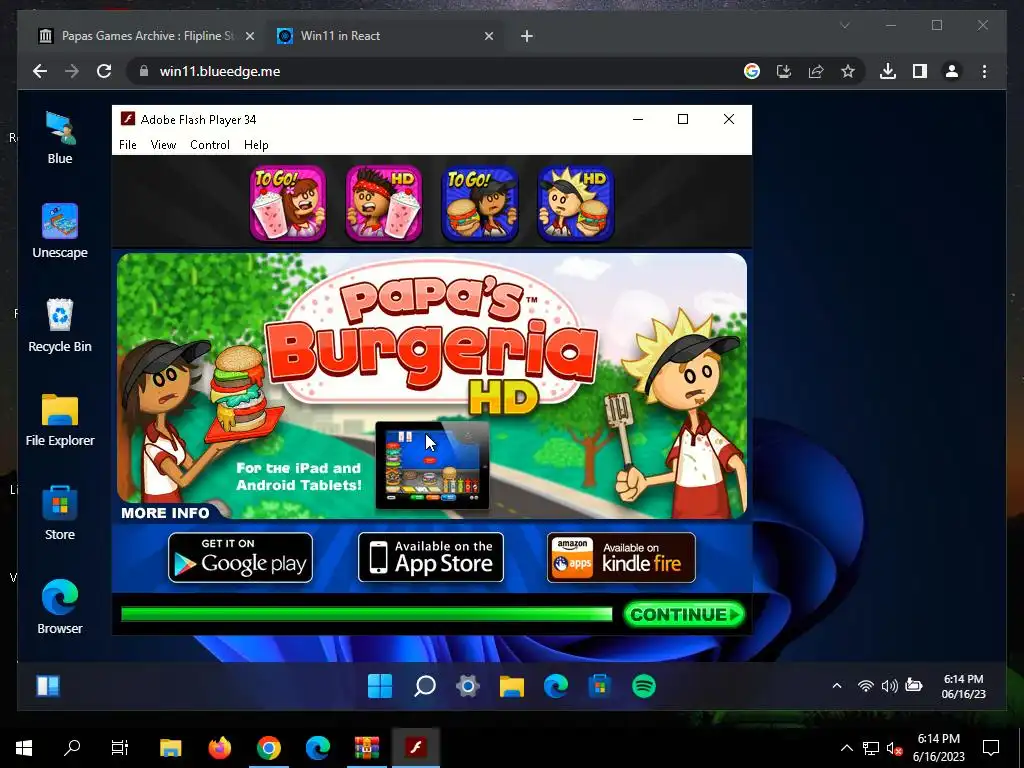
Task: Click the Win11 Wi-Fi tray icon
Action: (865, 686)
